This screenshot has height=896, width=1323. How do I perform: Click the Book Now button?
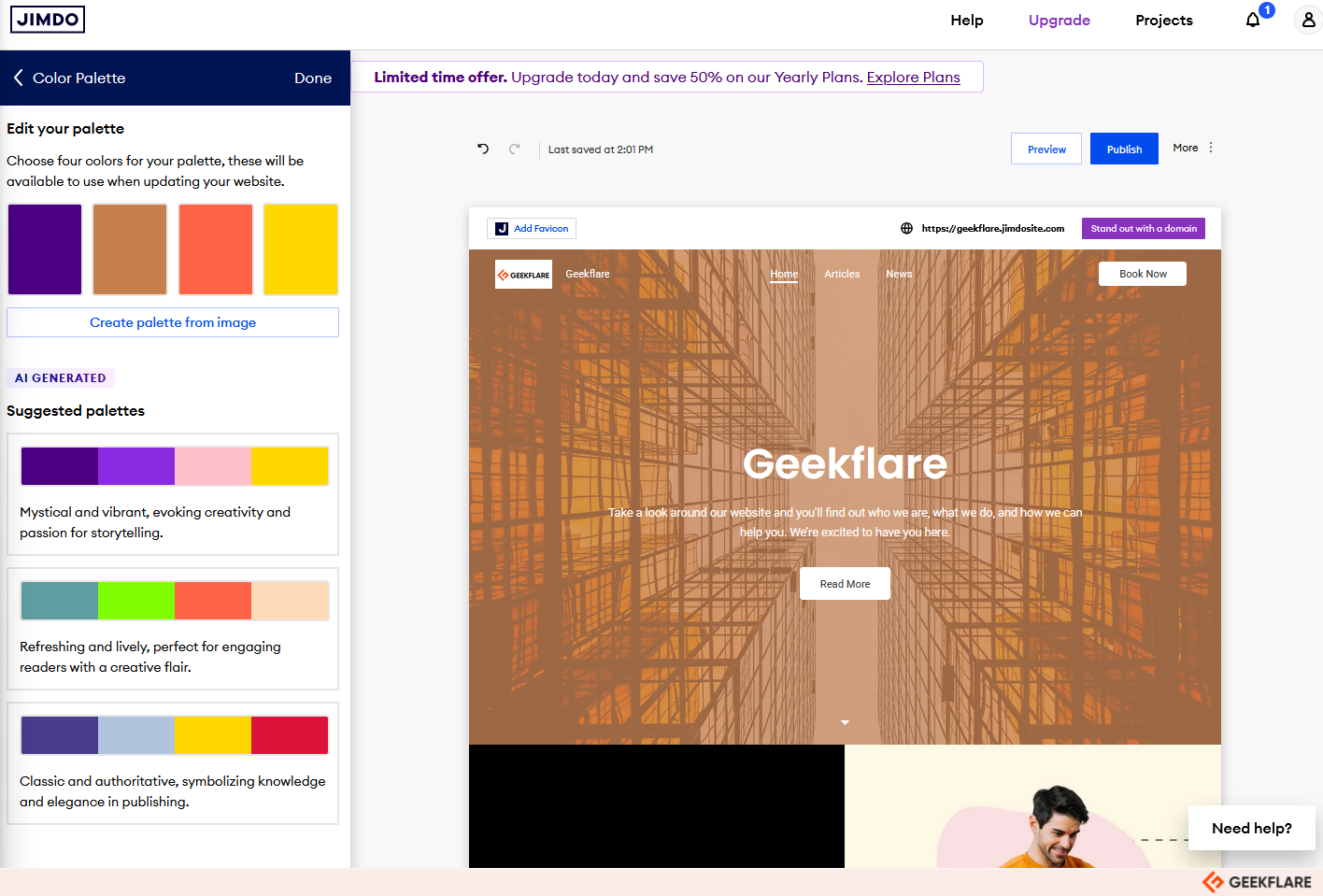click(1143, 274)
